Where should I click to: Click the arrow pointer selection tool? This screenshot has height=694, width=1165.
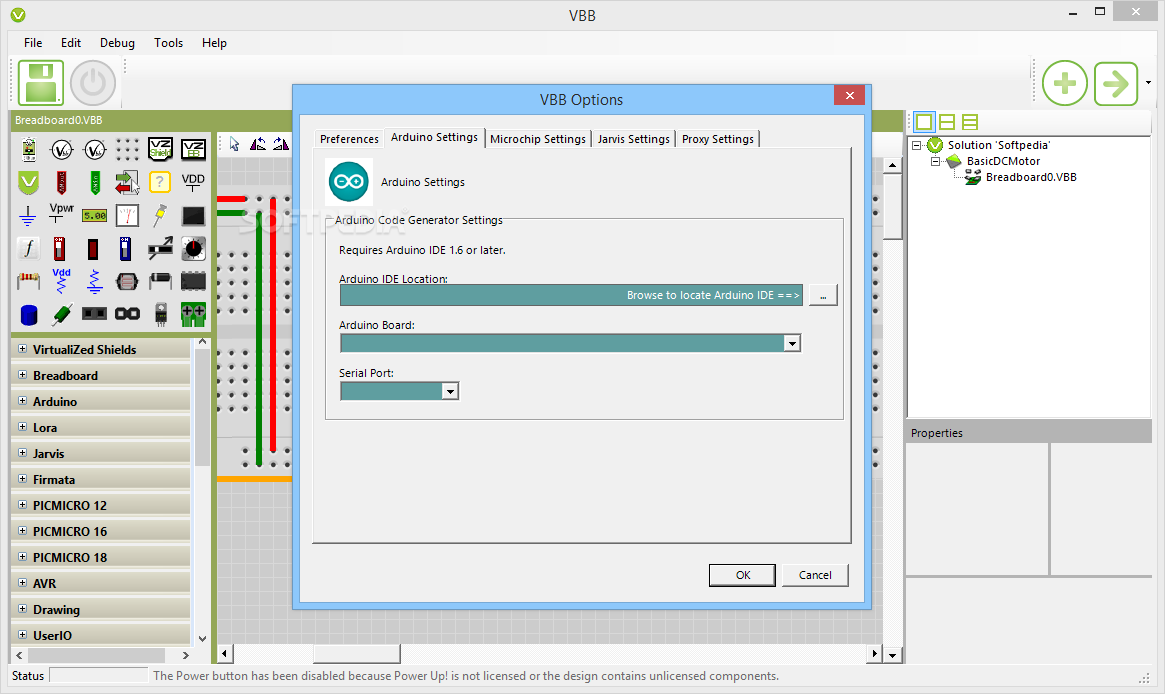(235, 143)
